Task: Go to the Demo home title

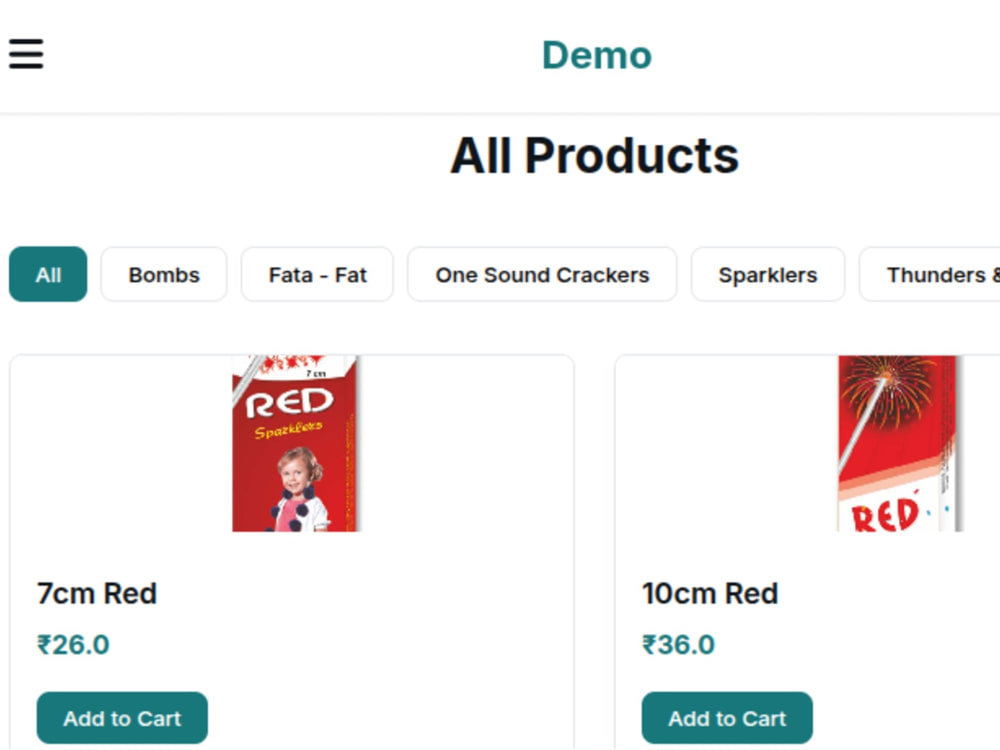Action: (596, 55)
